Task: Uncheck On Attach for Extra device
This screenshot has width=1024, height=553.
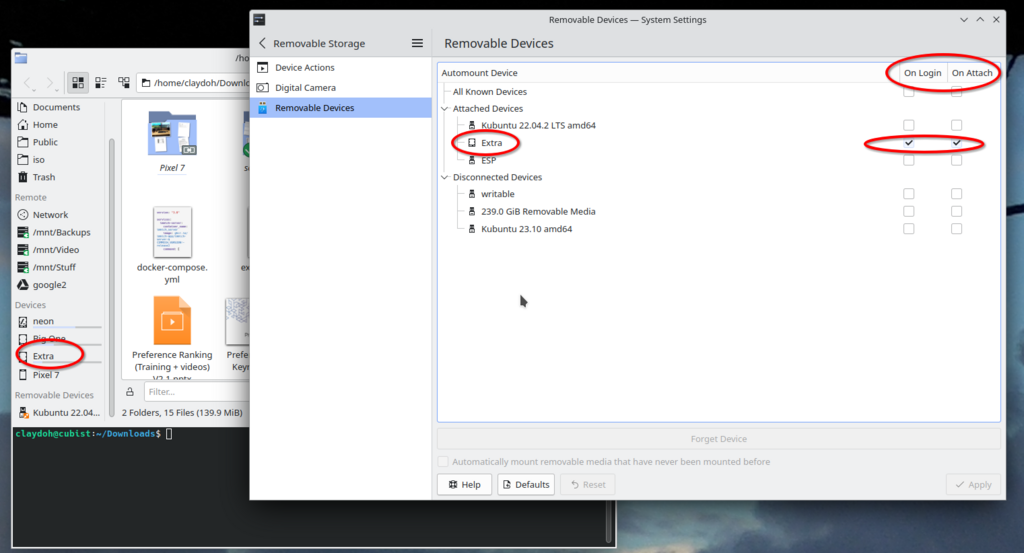Action: 956,143
